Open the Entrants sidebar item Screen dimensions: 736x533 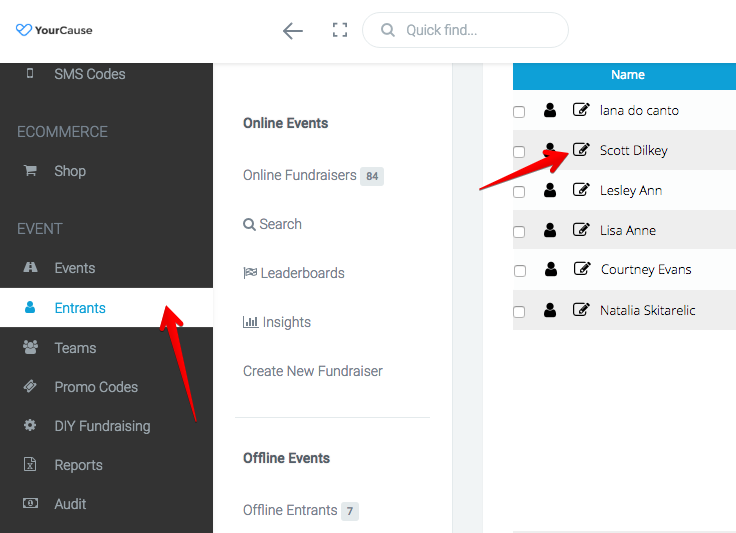80,308
